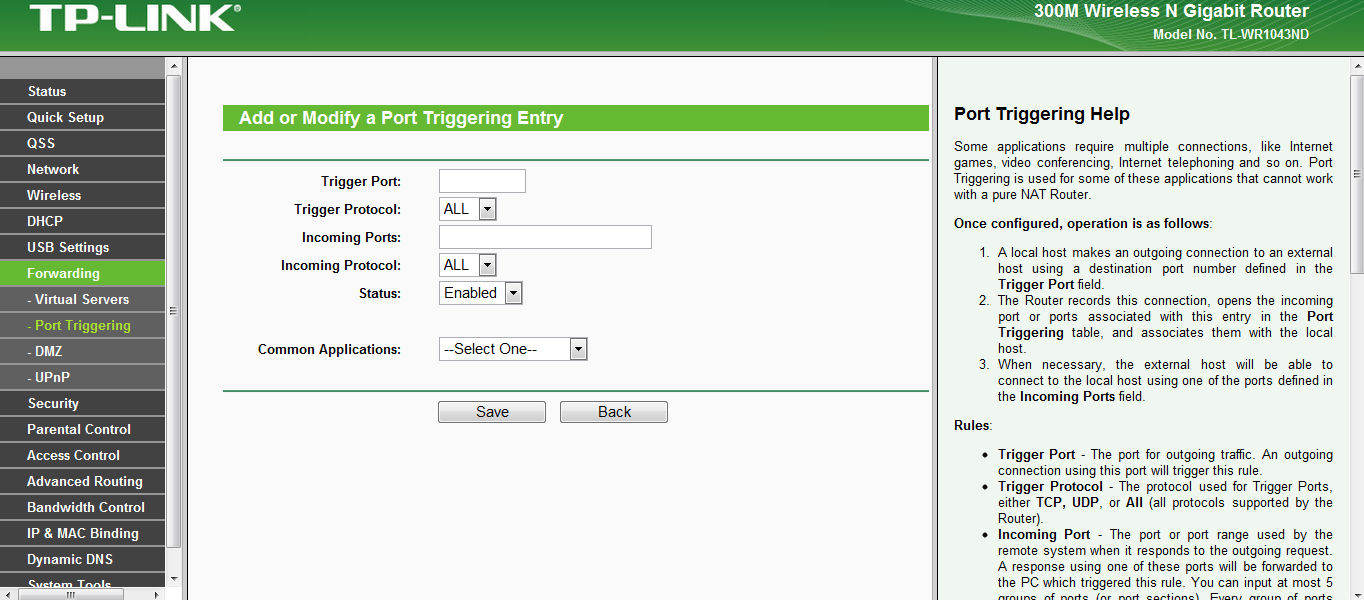Click sidebar horizontal scroll right arrow
Image resolution: width=1364 pixels, height=600 pixels.
158,594
